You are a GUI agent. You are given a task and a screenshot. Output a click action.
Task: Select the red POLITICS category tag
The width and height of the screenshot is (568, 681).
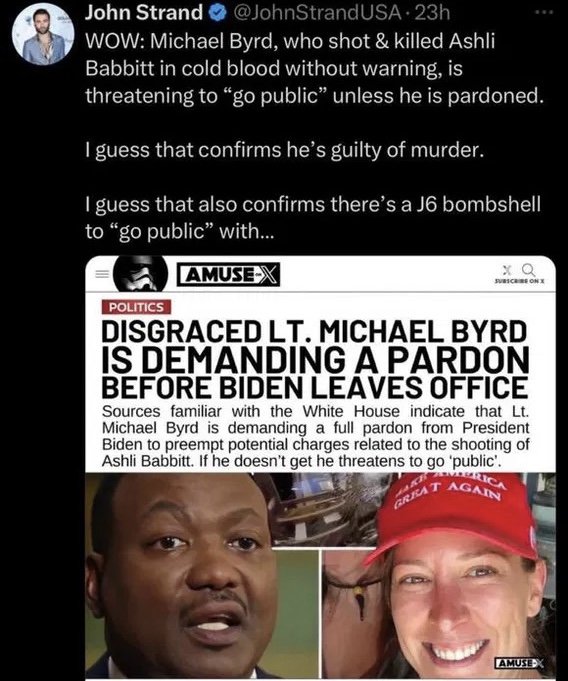[136, 307]
